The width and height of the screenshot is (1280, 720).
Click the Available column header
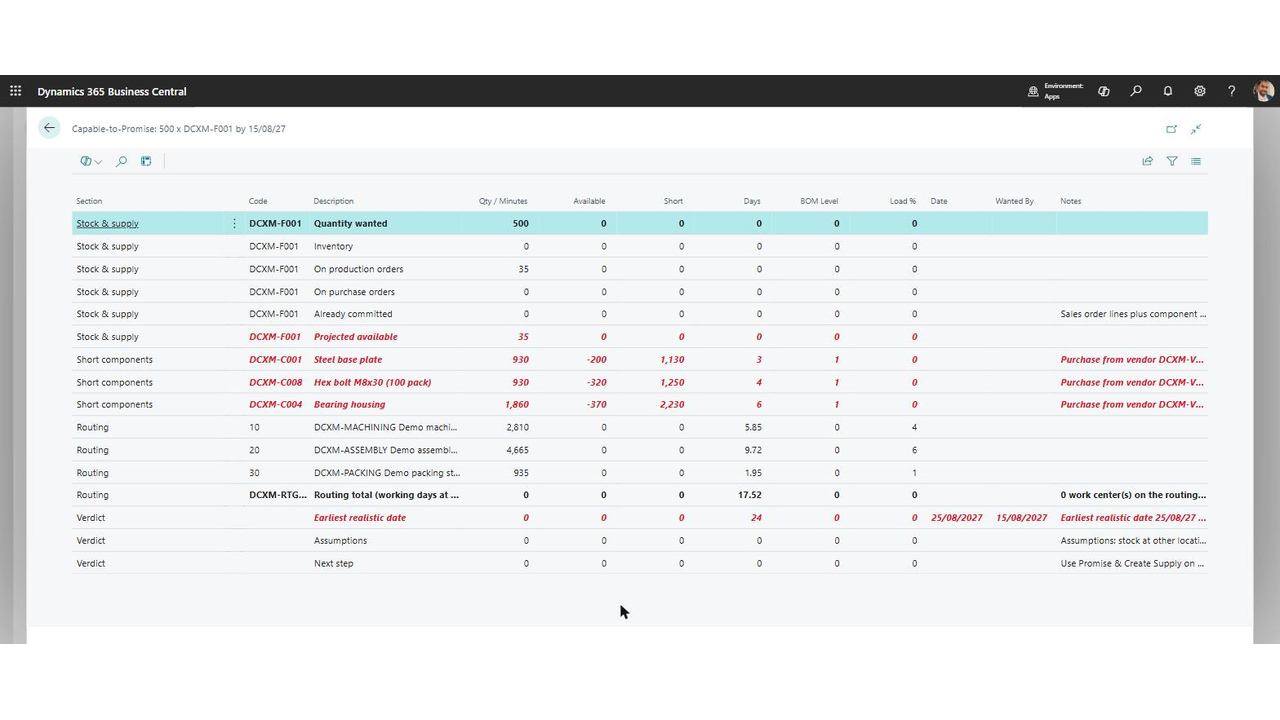pyautogui.click(x=589, y=201)
